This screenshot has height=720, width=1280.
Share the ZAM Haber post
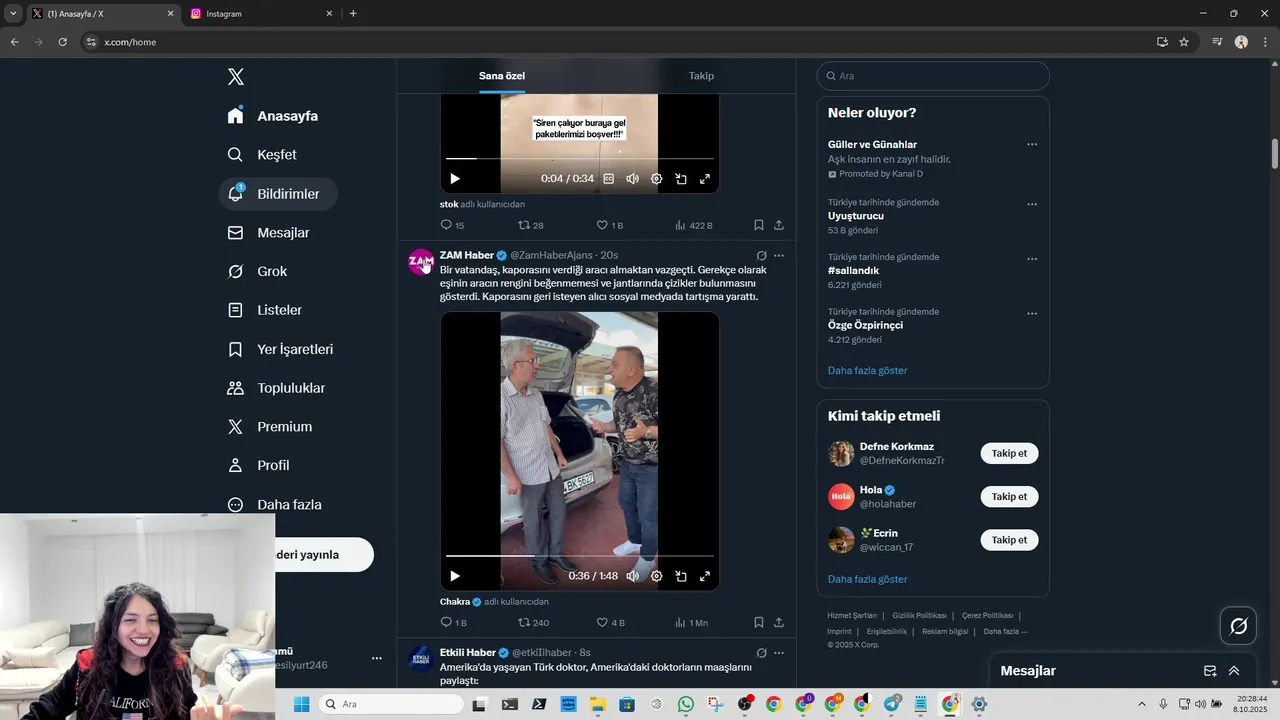779,622
